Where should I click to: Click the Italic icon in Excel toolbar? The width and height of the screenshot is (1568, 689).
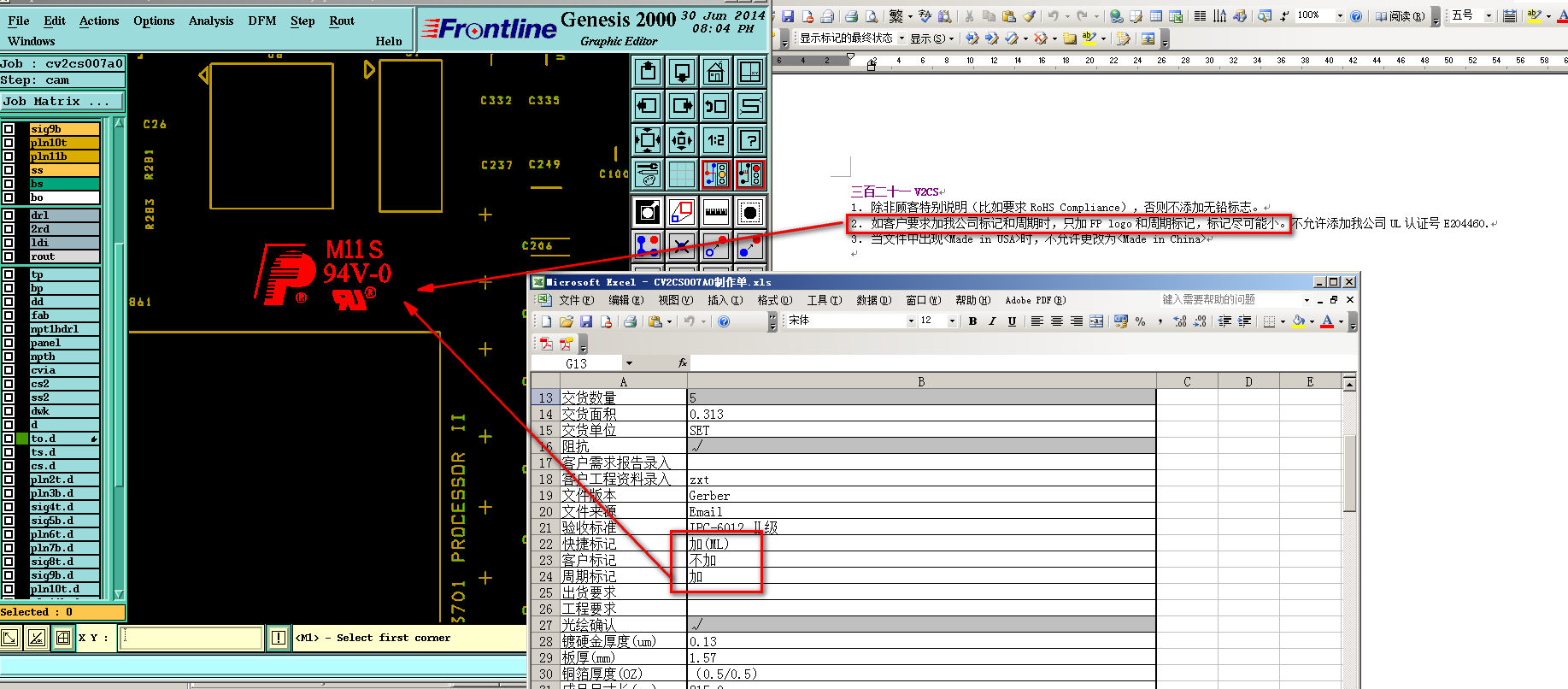tap(992, 321)
